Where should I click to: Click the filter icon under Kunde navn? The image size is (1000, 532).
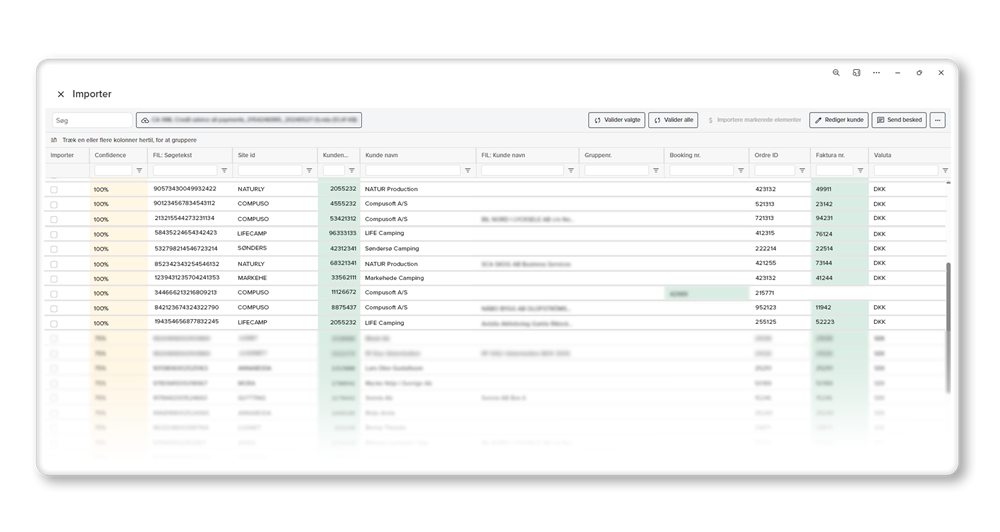tap(467, 170)
